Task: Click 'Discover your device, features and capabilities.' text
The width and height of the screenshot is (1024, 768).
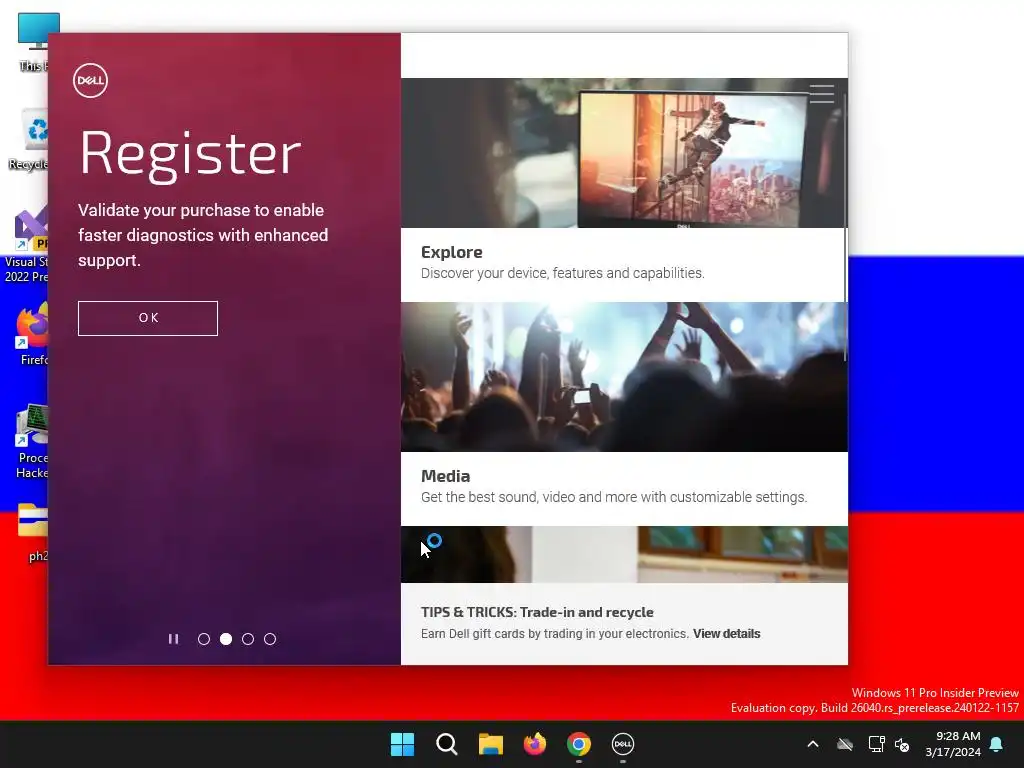Action: coord(562,273)
